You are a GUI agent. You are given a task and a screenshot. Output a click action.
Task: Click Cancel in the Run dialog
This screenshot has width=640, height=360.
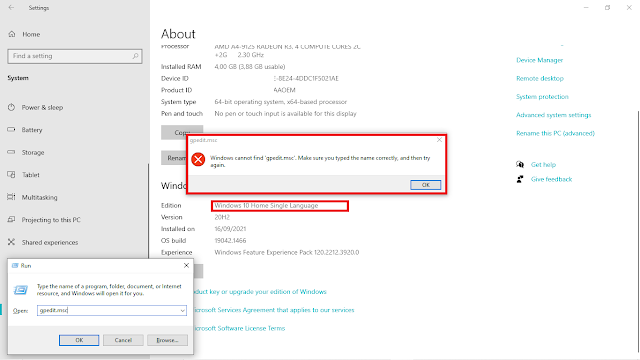(123, 340)
